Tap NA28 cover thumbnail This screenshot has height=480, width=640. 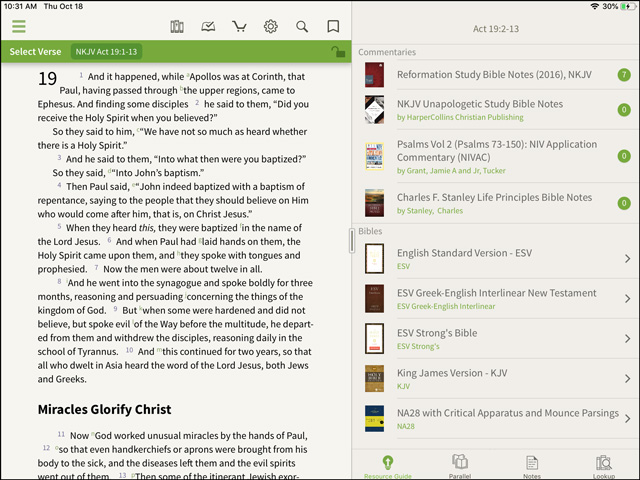point(374,418)
